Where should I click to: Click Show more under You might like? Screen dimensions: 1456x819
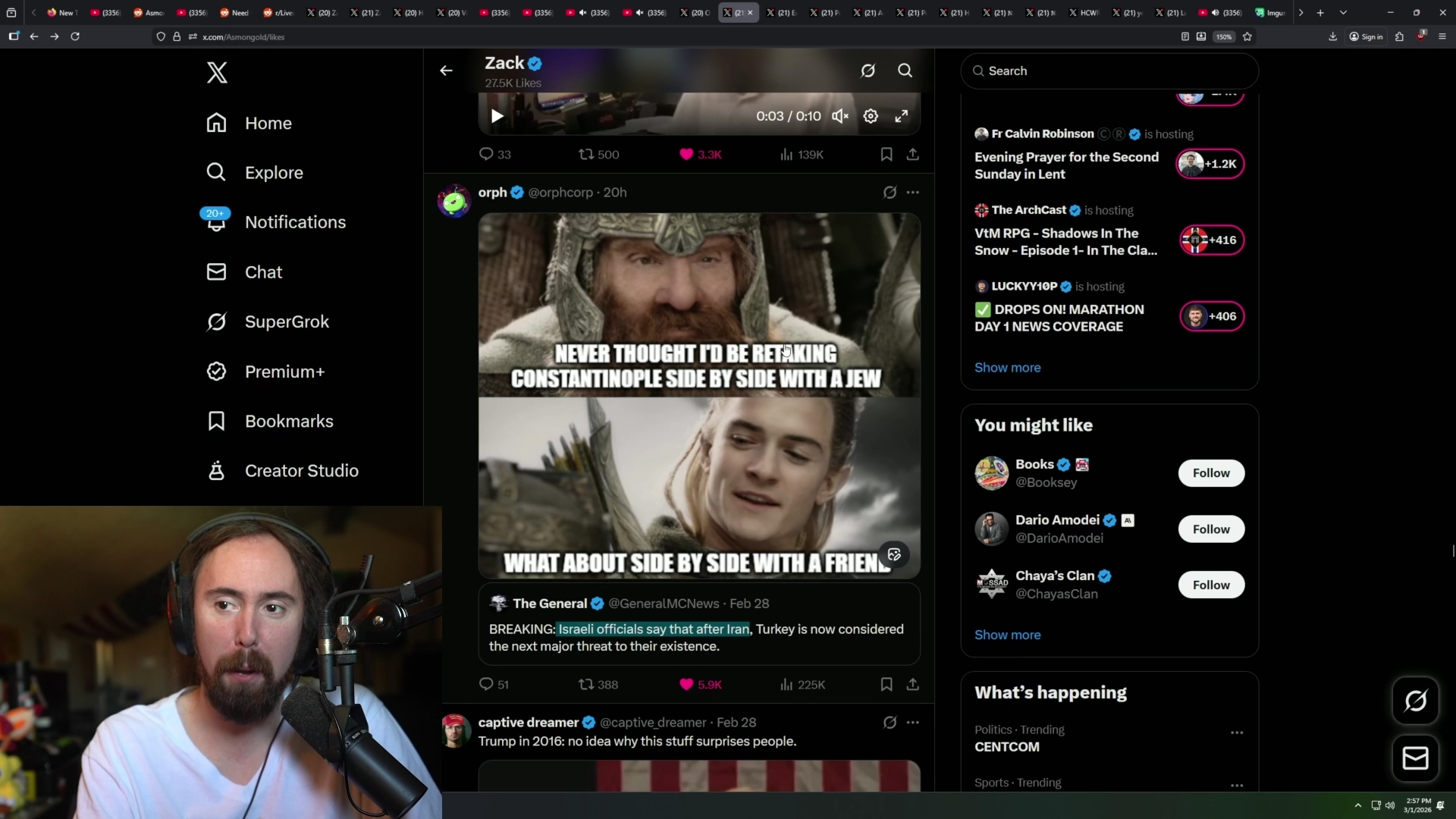tap(1007, 635)
